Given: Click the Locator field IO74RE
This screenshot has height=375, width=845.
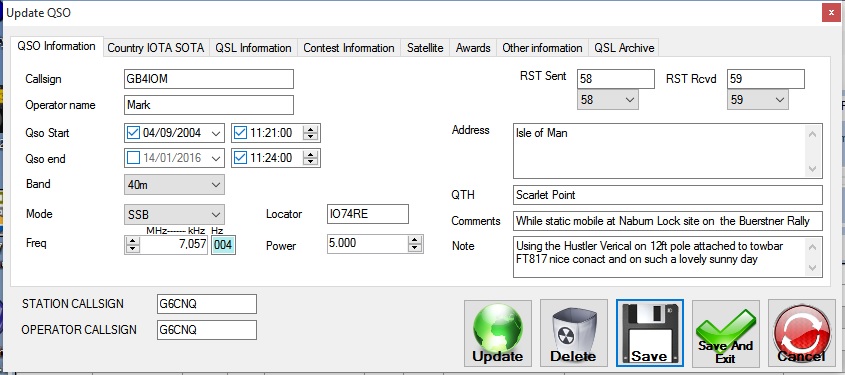Looking at the screenshot, I should pyautogui.click(x=368, y=214).
